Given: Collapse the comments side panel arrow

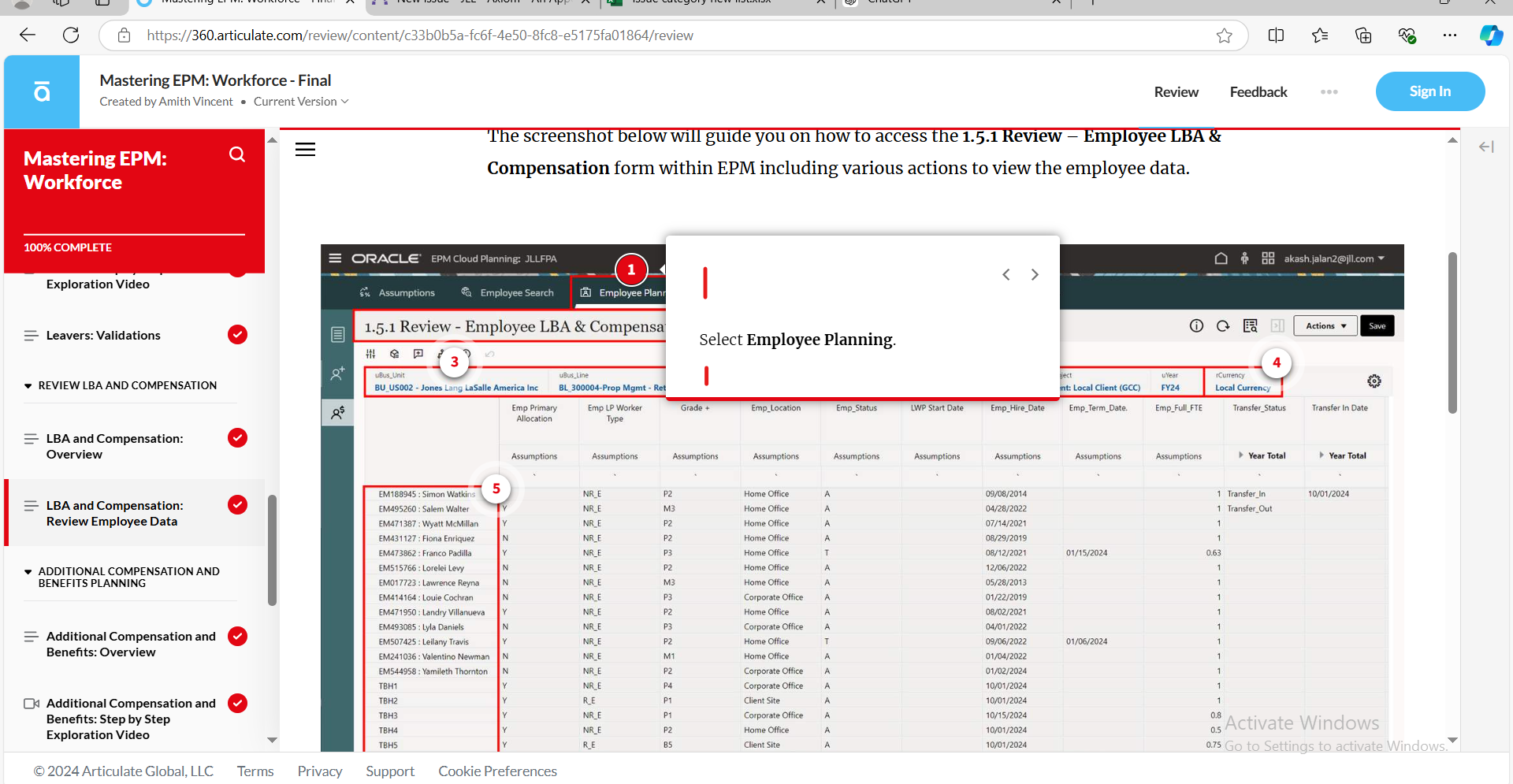Looking at the screenshot, I should 1486,147.
